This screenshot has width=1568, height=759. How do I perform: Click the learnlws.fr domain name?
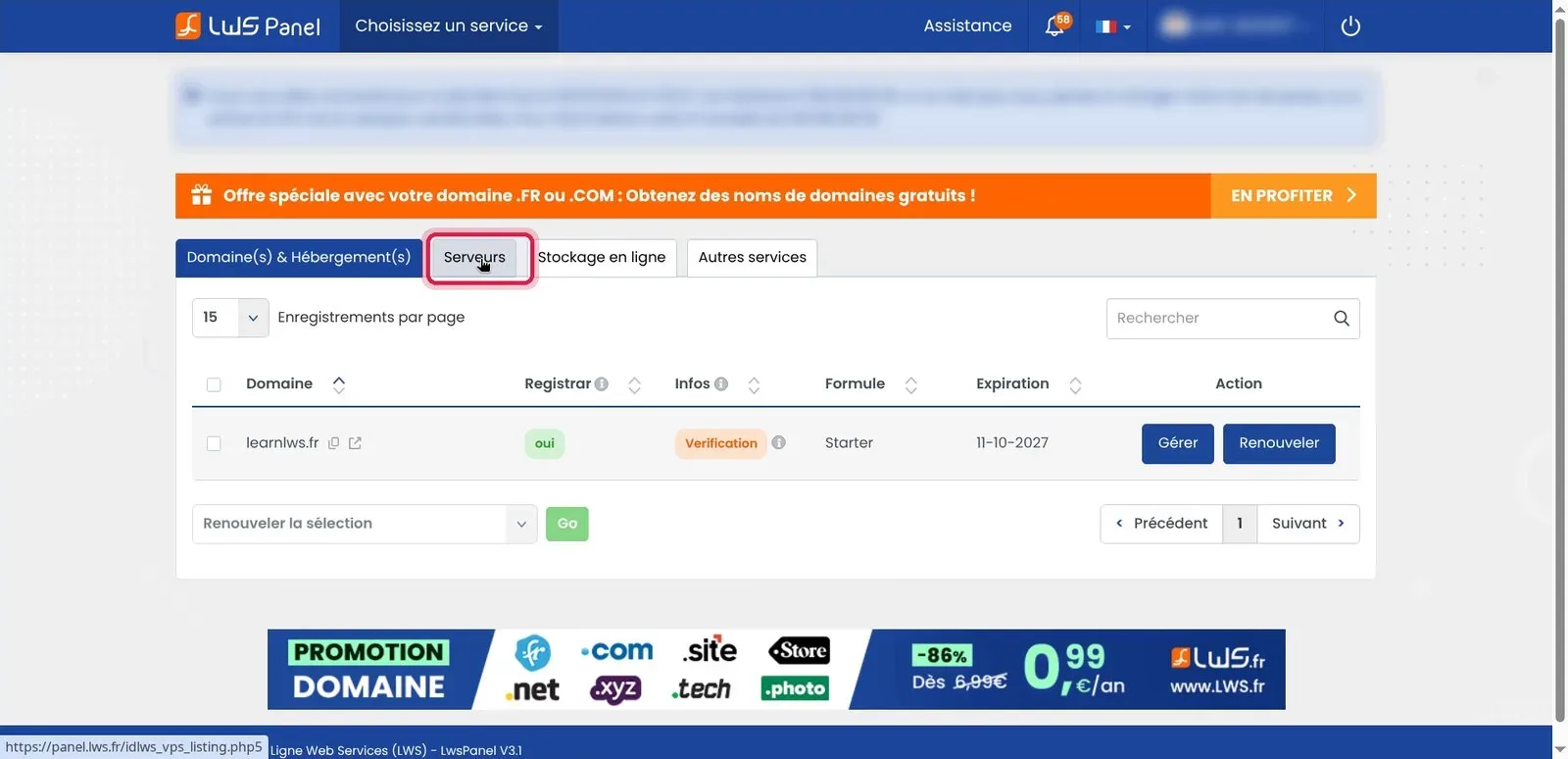coord(282,443)
